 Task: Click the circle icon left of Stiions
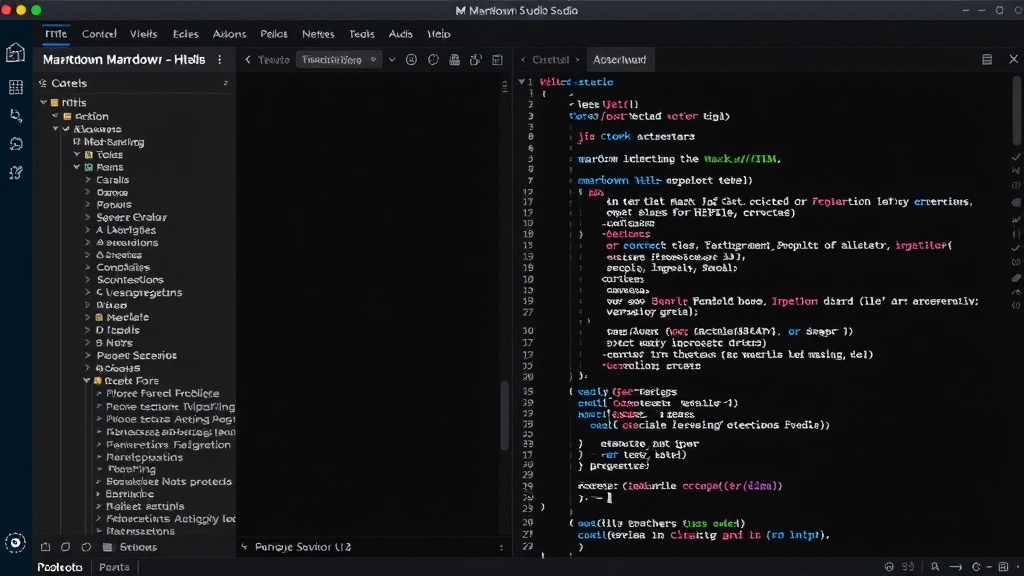(86, 547)
